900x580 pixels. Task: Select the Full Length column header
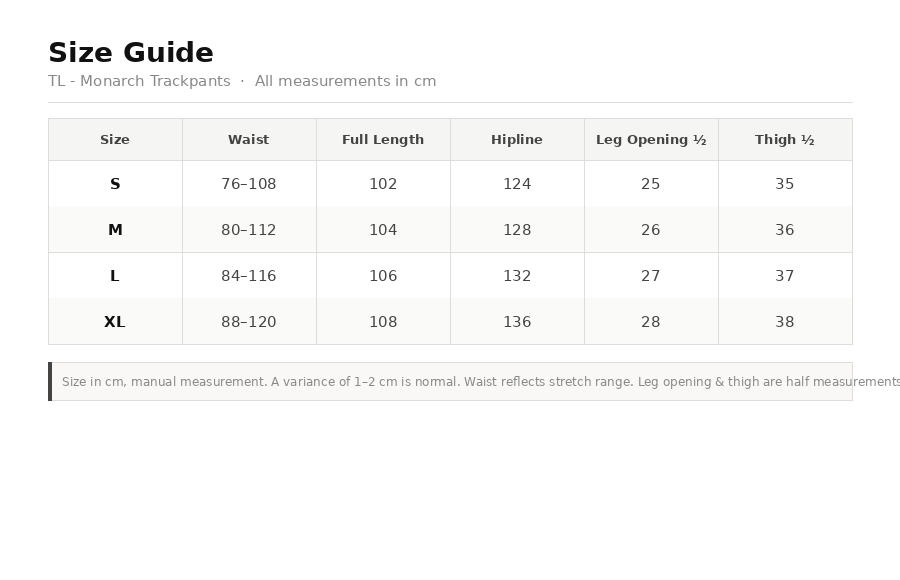point(383,140)
